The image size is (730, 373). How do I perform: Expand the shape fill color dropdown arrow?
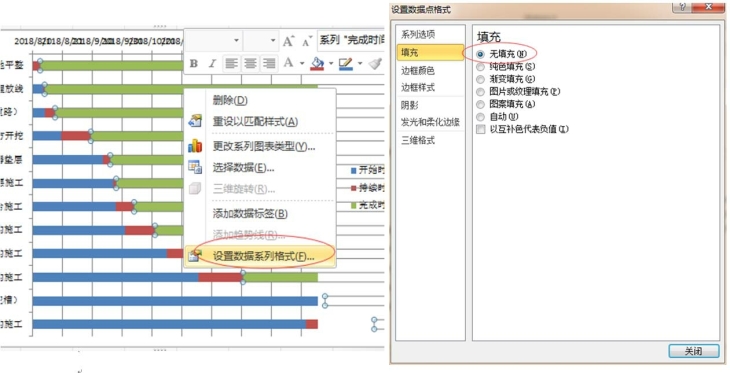pos(331,63)
